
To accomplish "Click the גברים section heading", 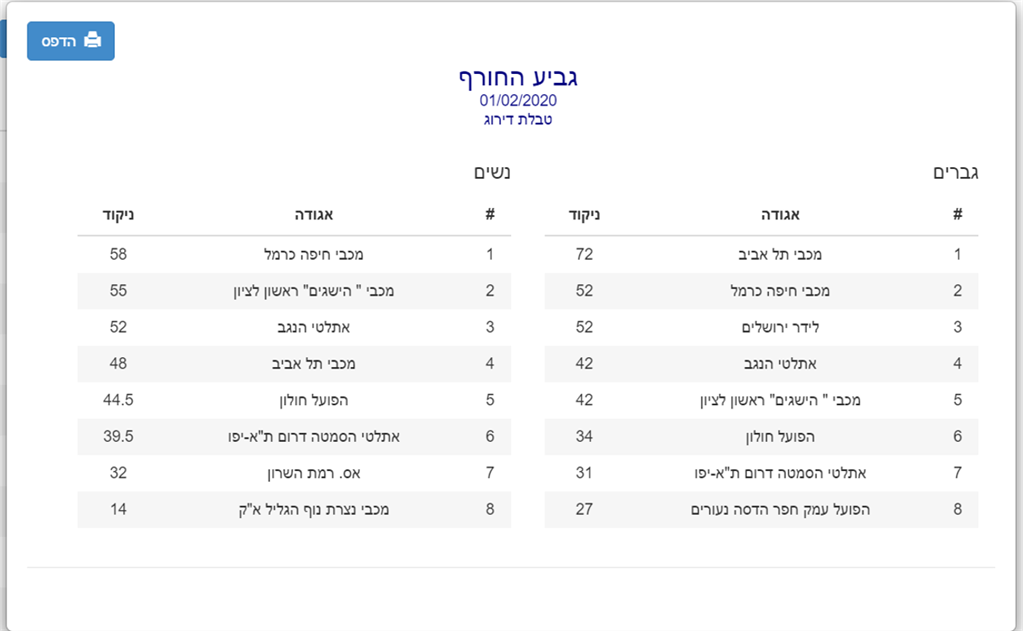I will pyautogui.click(x=955, y=173).
